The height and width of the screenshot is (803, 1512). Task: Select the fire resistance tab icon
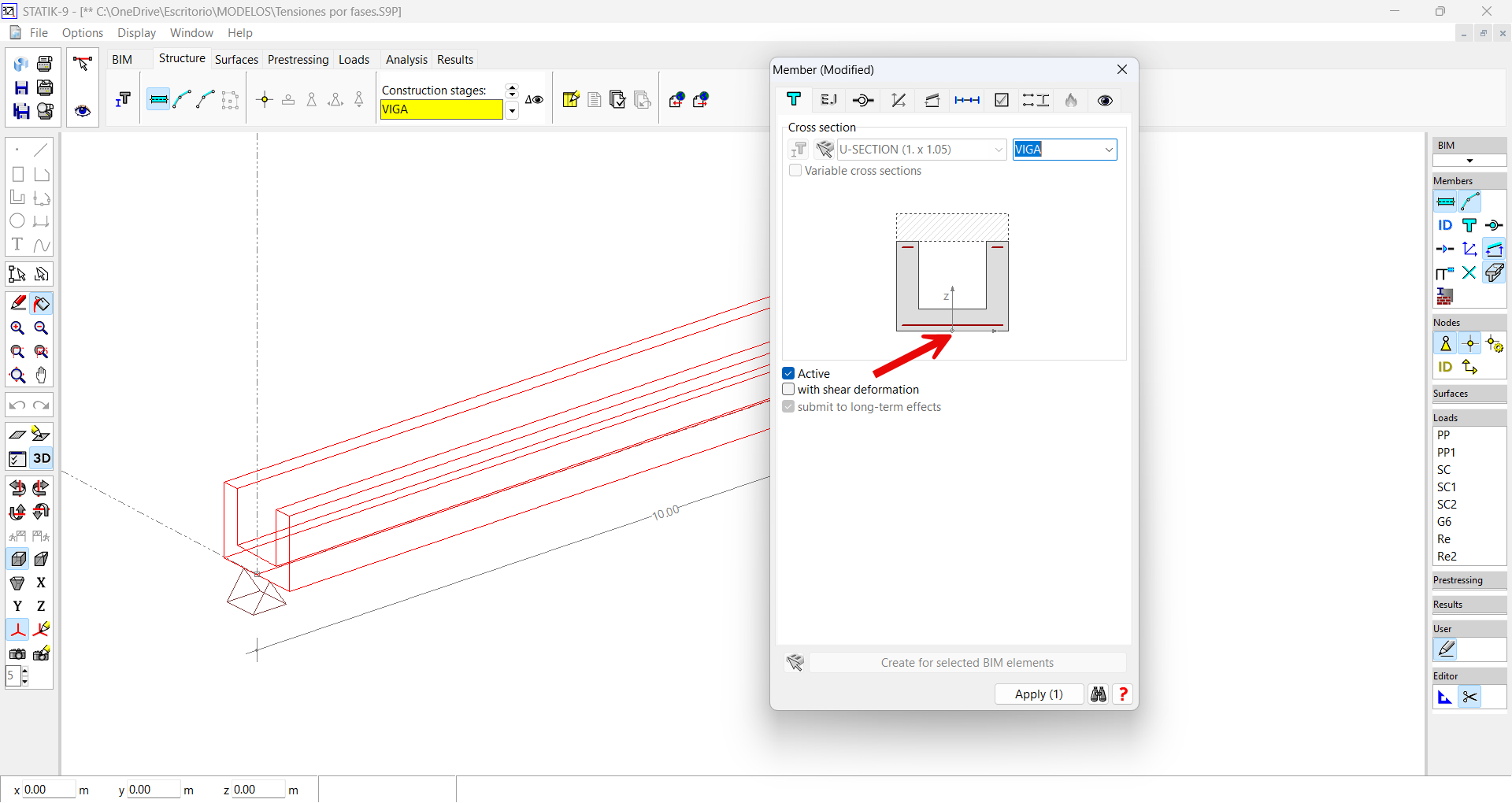pyautogui.click(x=1071, y=100)
